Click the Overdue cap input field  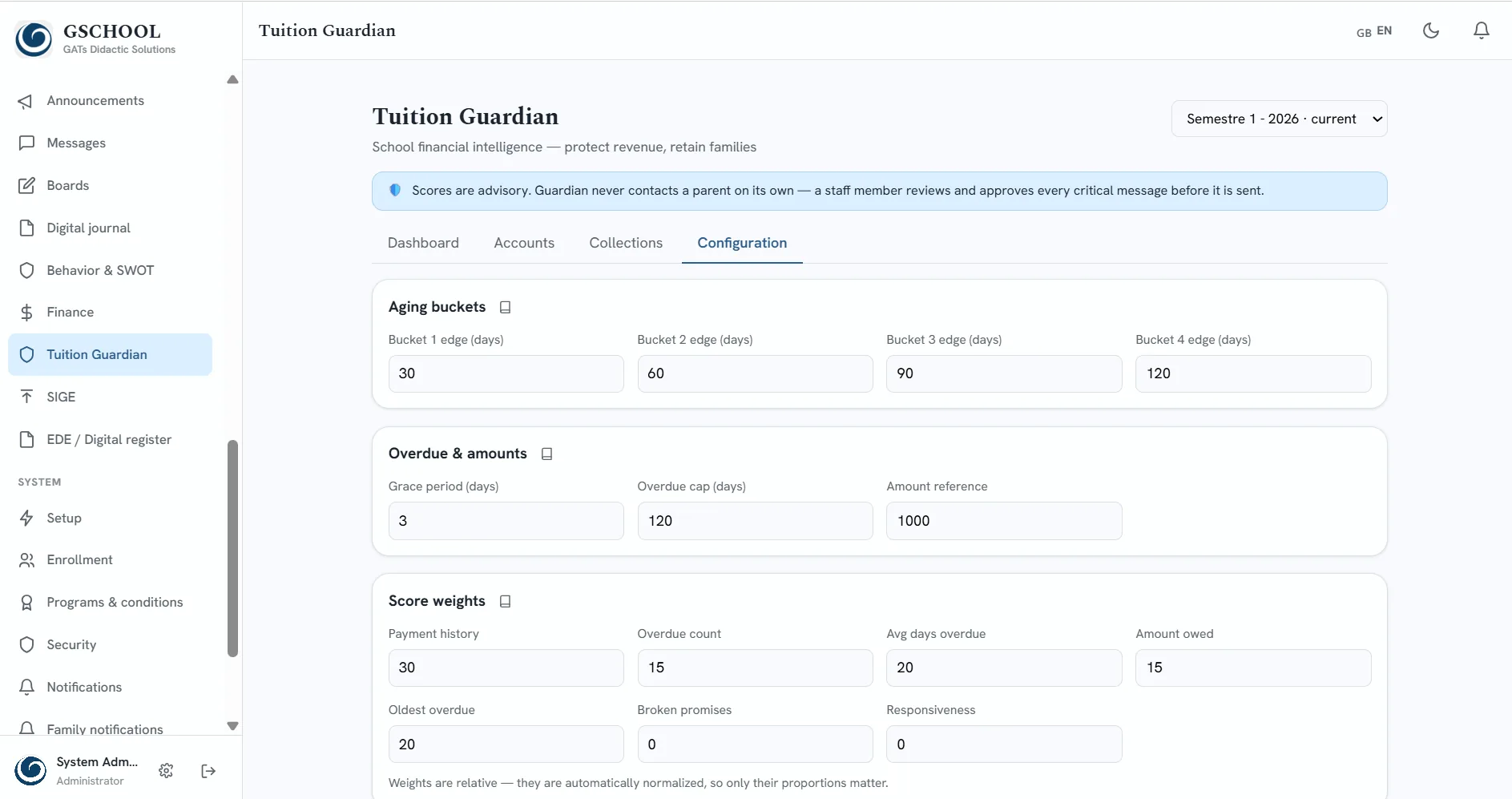click(755, 521)
